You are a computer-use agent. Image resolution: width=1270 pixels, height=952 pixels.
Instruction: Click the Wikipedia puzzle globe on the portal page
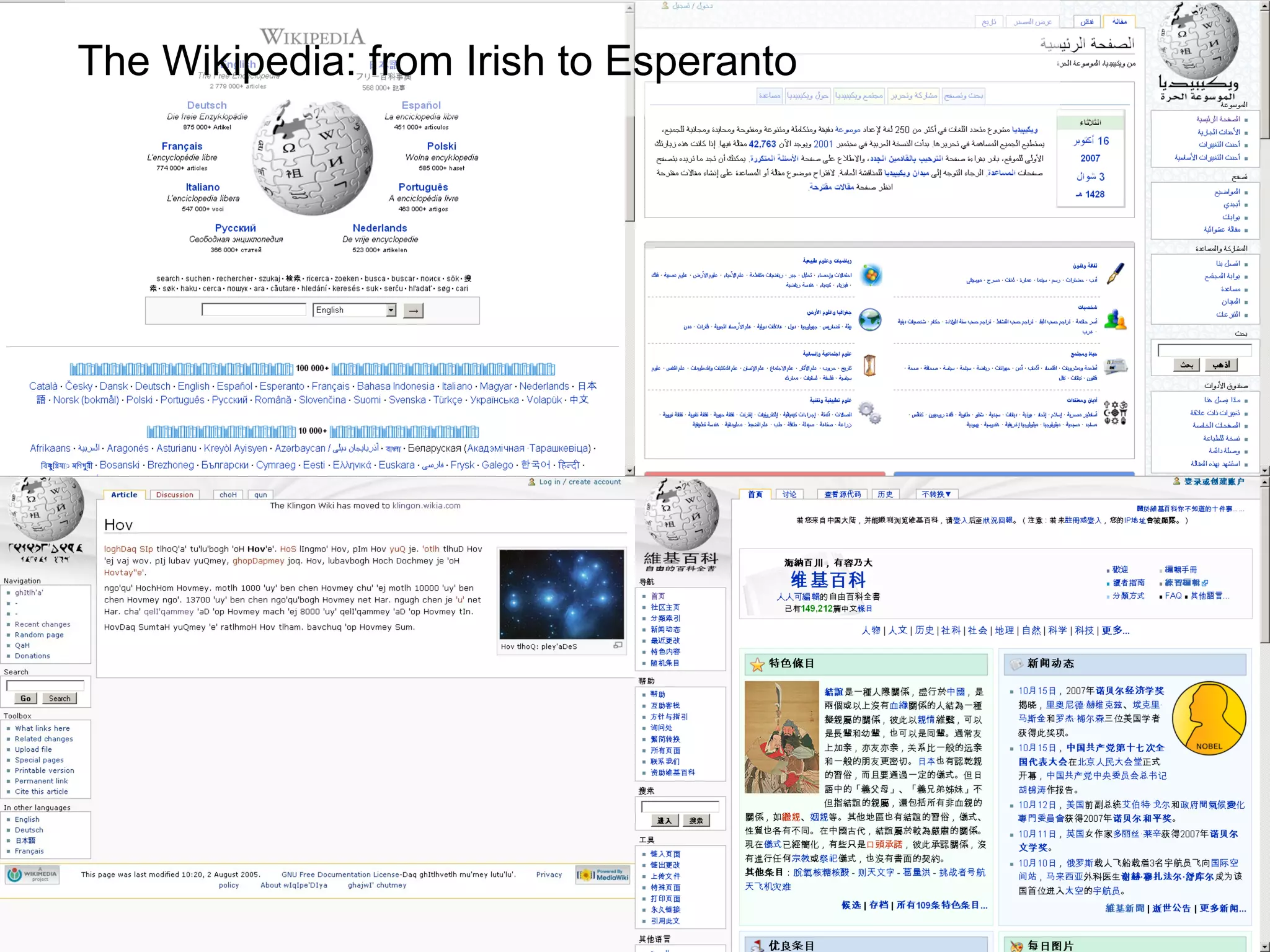click(x=312, y=158)
